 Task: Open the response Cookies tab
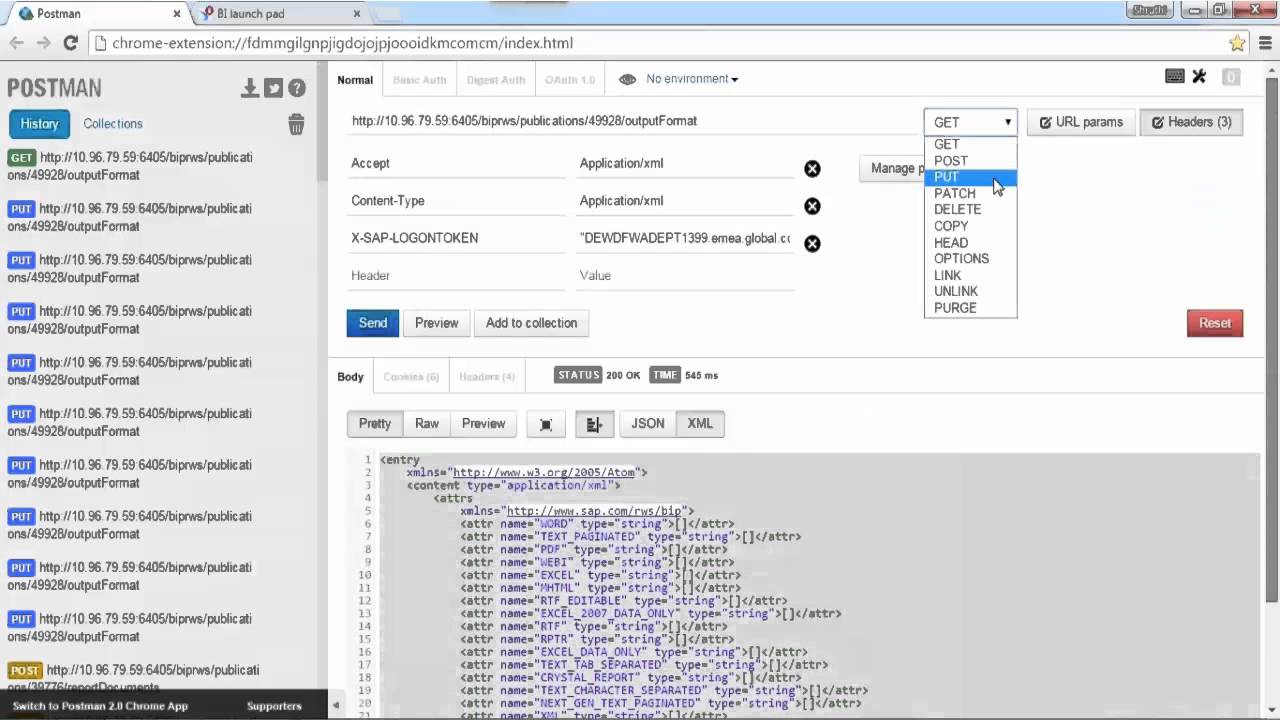[411, 377]
